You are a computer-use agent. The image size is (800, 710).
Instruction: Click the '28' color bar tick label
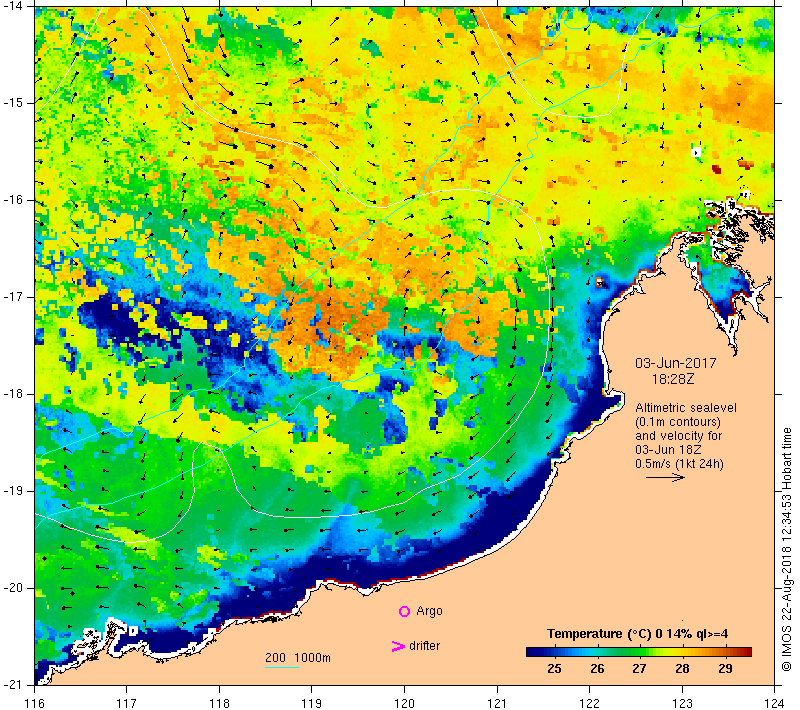coord(682,669)
